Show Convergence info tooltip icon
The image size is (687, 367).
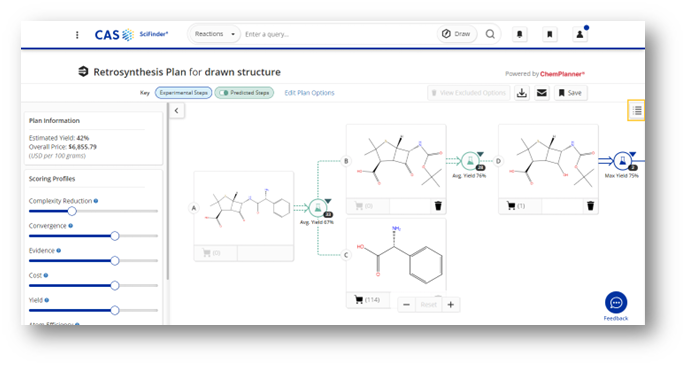click(71, 226)
